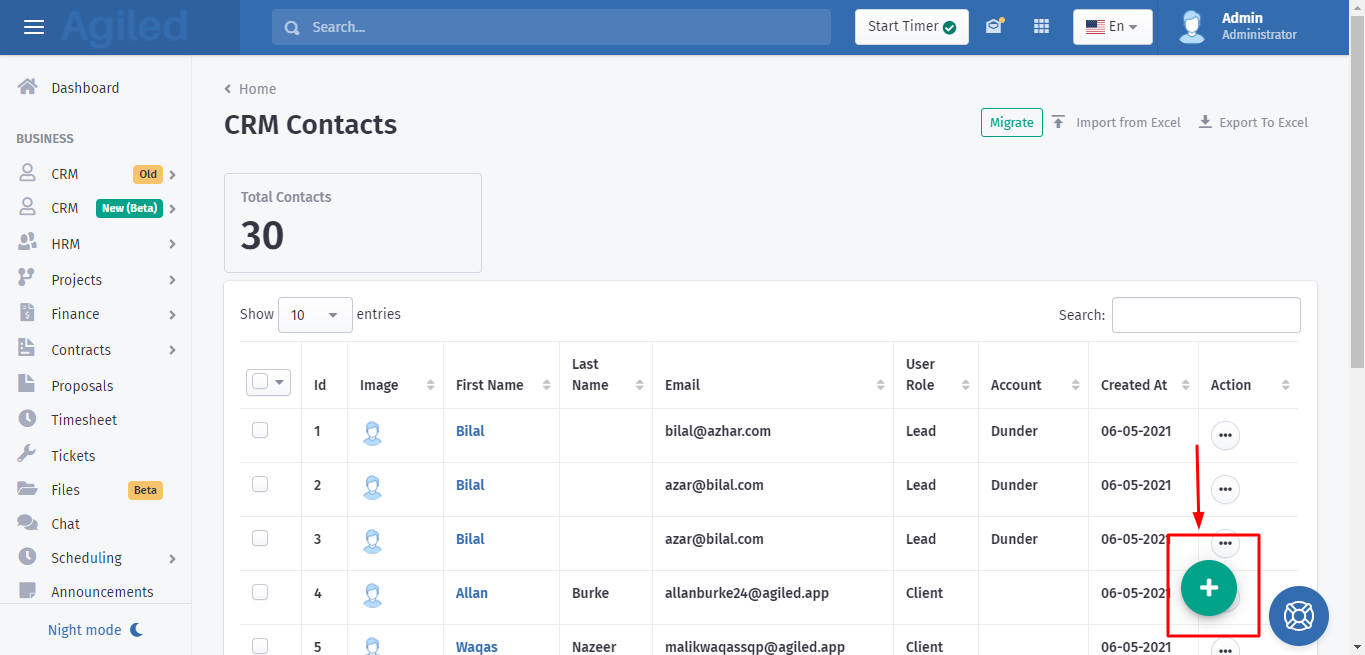Click the Start Timer button
Viewport: 1365px width, 655px height.
[911, 27]
